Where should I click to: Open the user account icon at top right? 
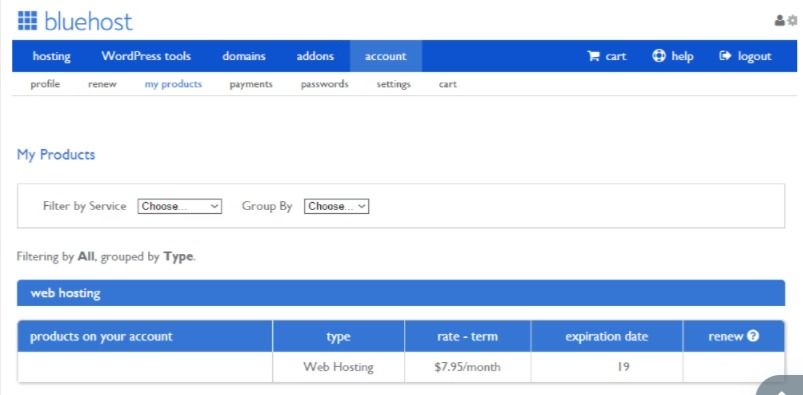[x=779, y=20]
